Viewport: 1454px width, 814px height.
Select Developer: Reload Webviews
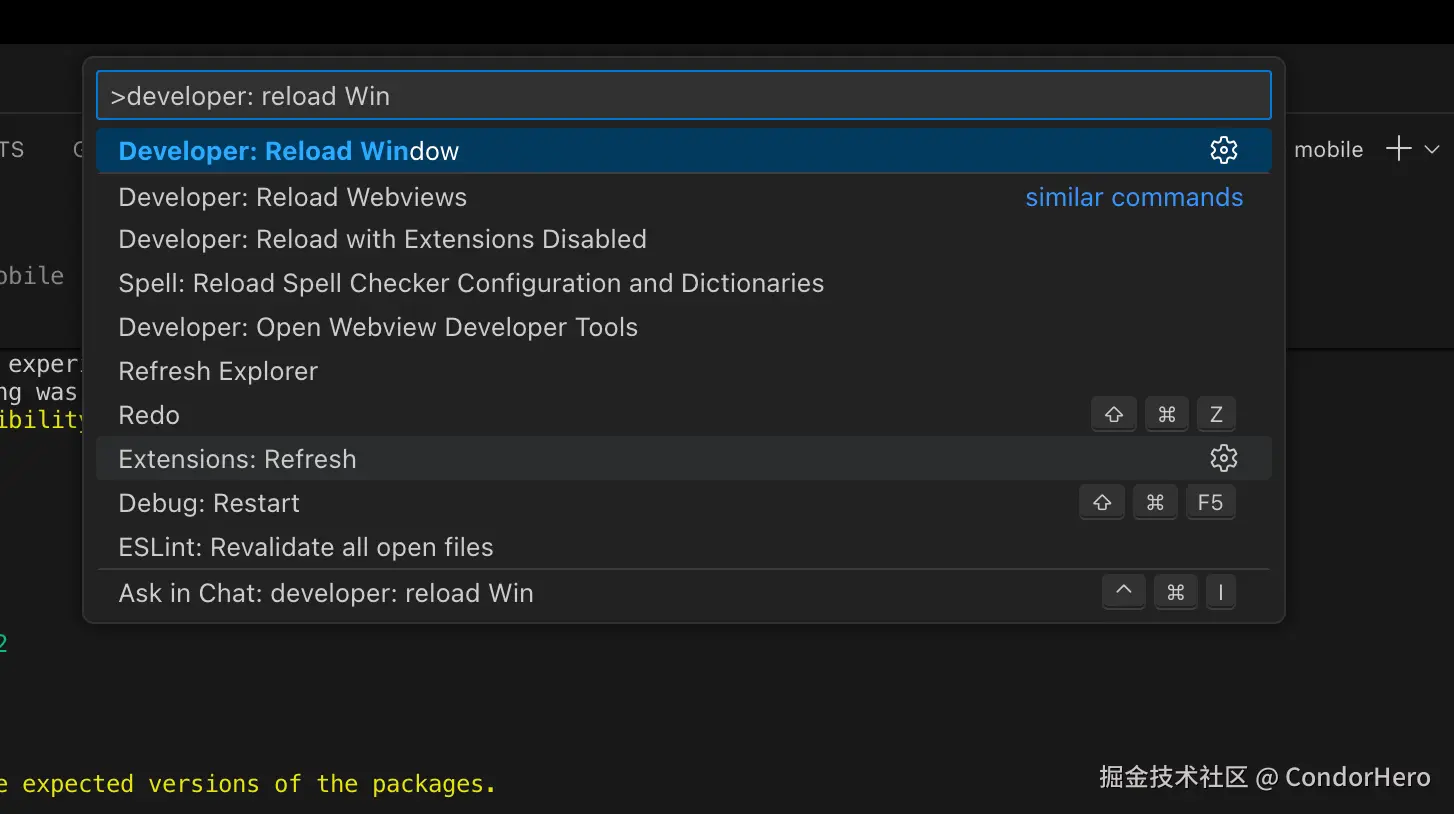tap(292, 197)
